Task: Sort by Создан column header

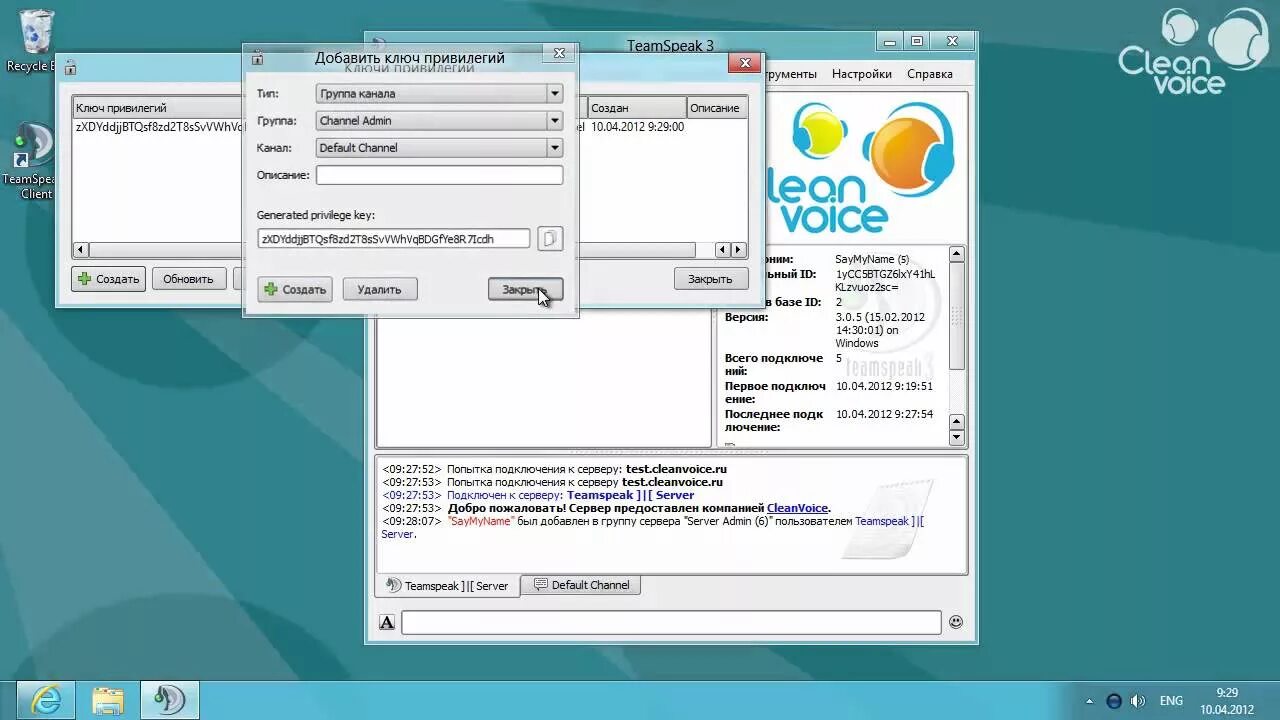Action: pyautogui.click(x=636, y=107)
